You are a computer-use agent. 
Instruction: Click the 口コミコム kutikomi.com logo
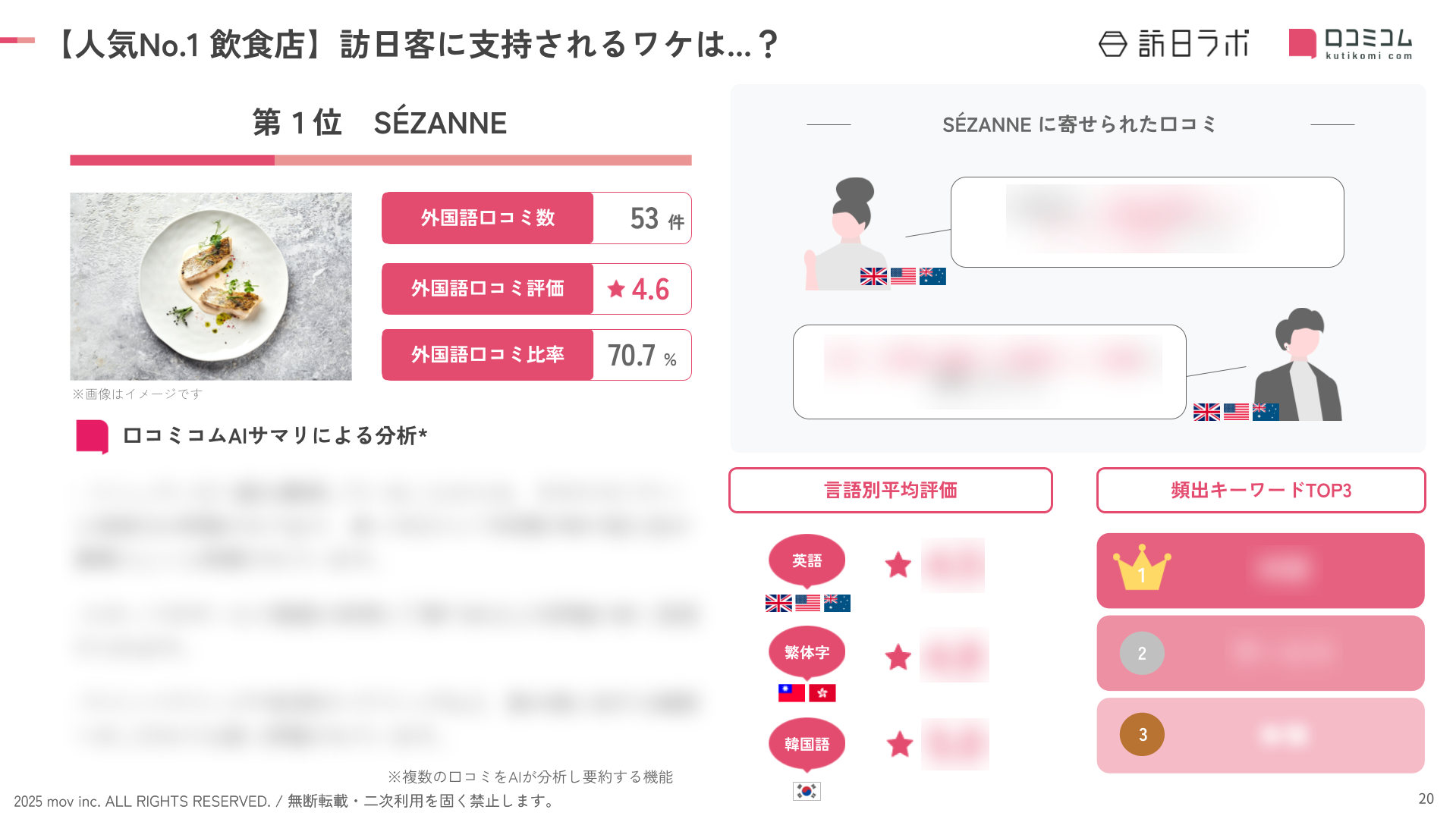(1351, 44)
